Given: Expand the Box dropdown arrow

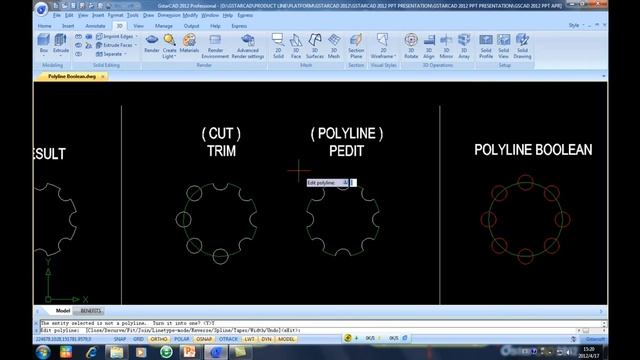Looking at the screenshot, I should click(44, 56).
